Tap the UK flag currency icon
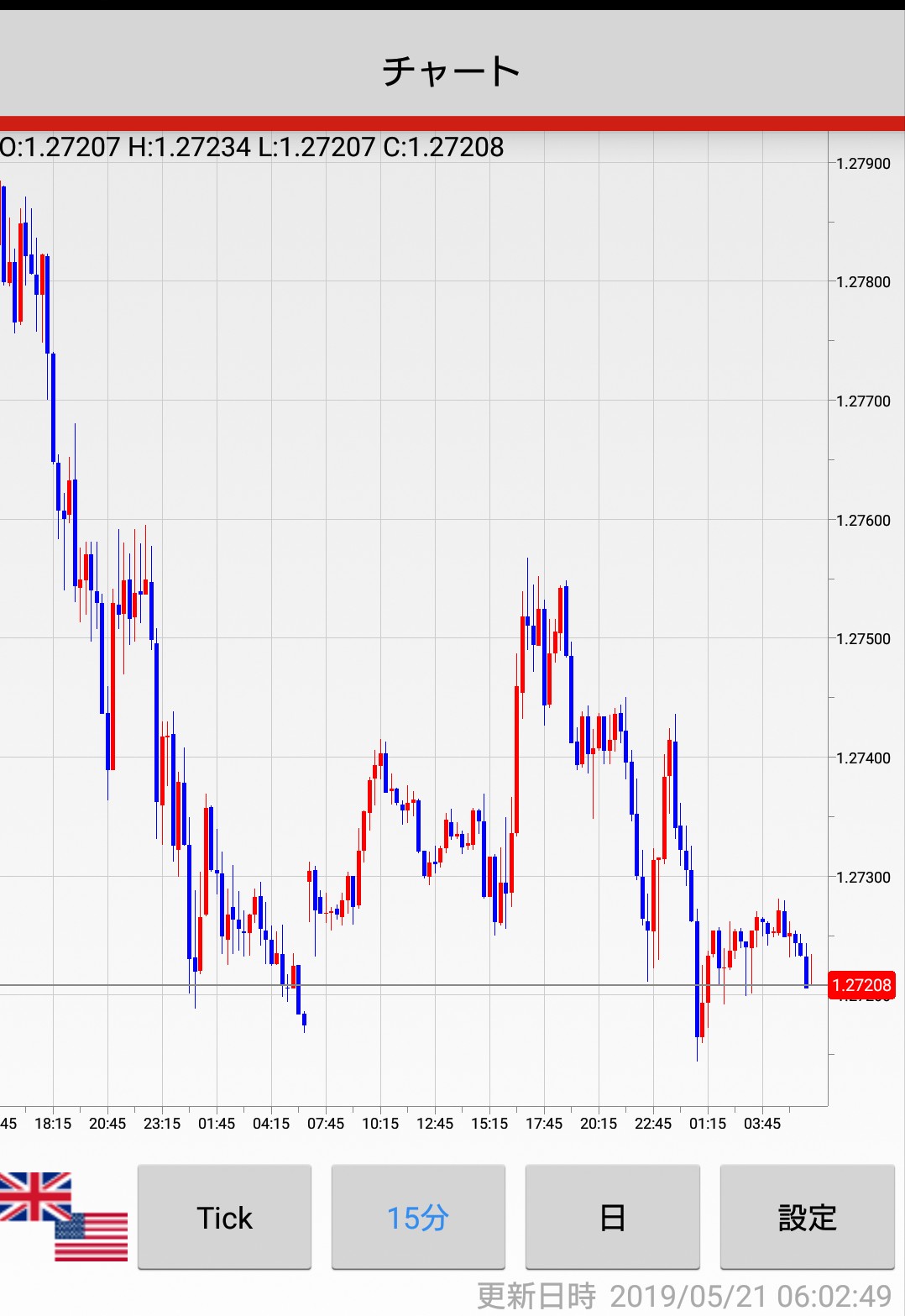 [32, 1196]
